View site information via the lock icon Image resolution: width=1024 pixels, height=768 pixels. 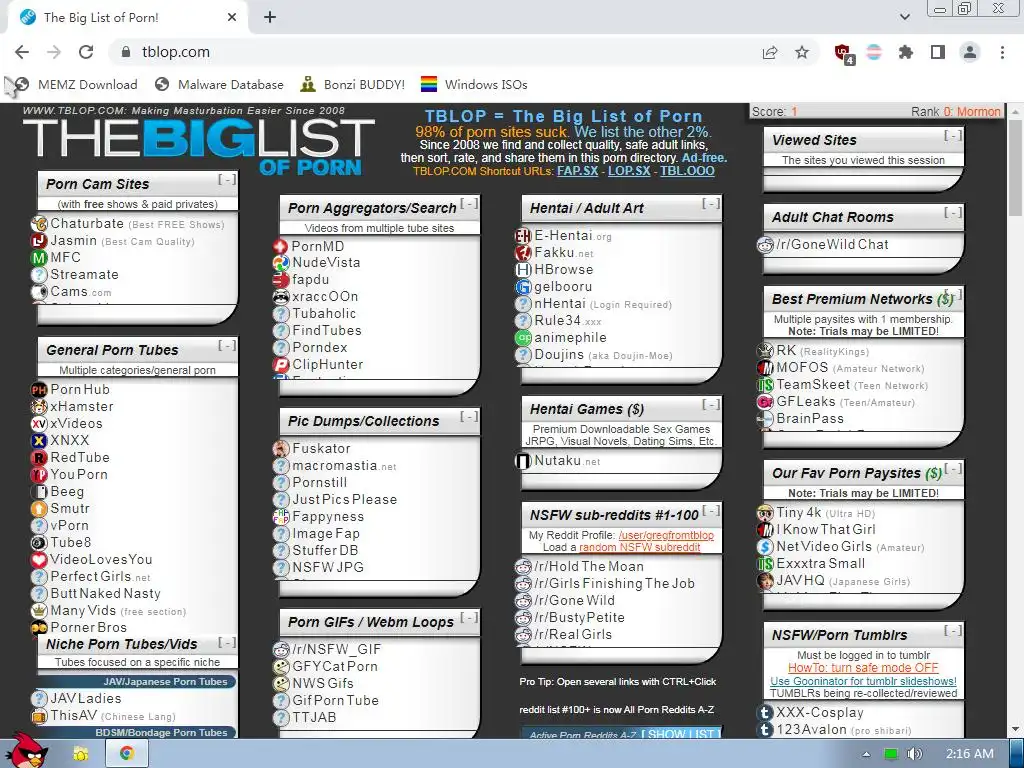coord(126,52)
